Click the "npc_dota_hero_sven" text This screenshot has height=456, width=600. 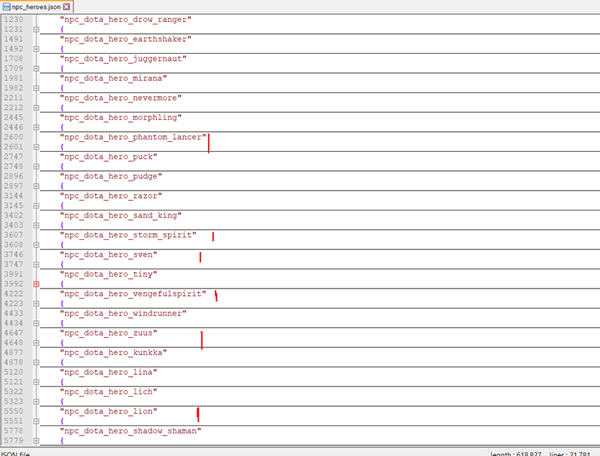pos(108,255)
